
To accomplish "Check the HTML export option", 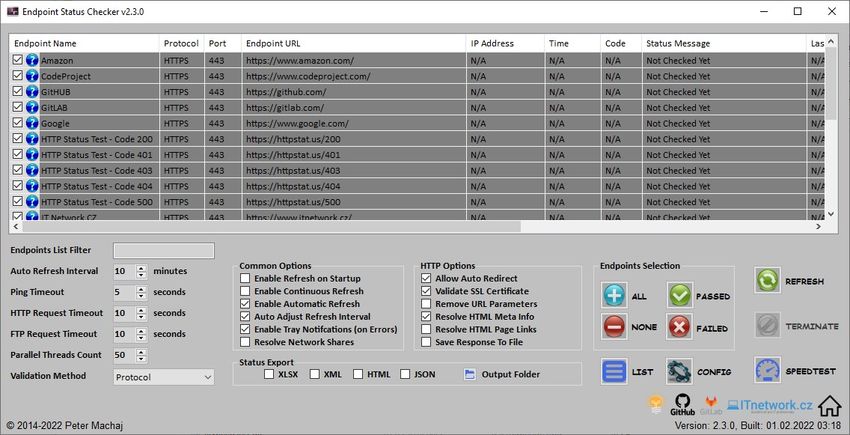I will (x=358, y=374).
